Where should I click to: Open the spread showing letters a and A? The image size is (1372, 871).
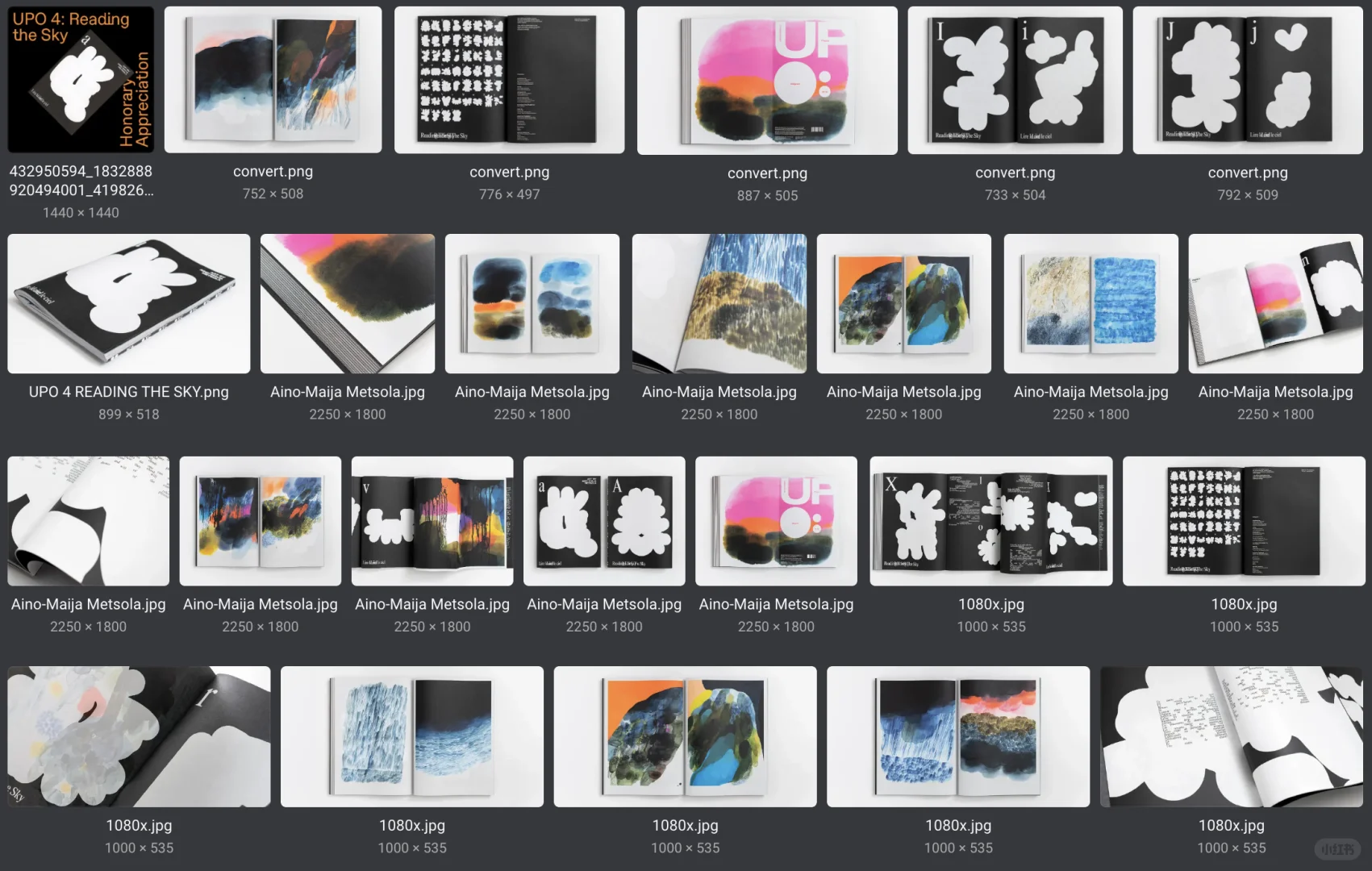pos(604,521)
